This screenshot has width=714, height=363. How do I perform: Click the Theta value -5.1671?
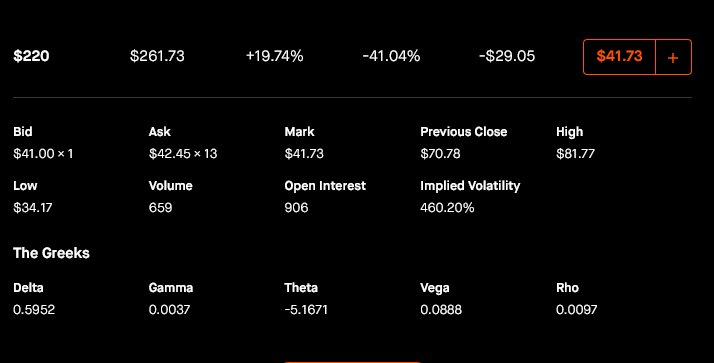pyautogui.click(x=306, y=310)
